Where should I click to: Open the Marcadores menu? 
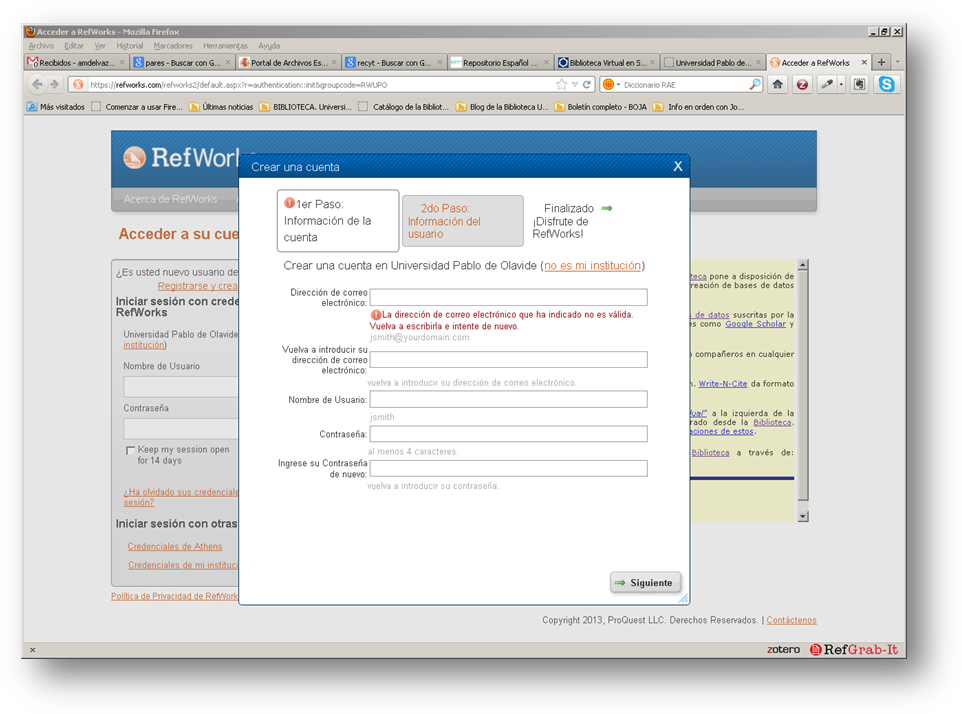(x=173, y=46)
